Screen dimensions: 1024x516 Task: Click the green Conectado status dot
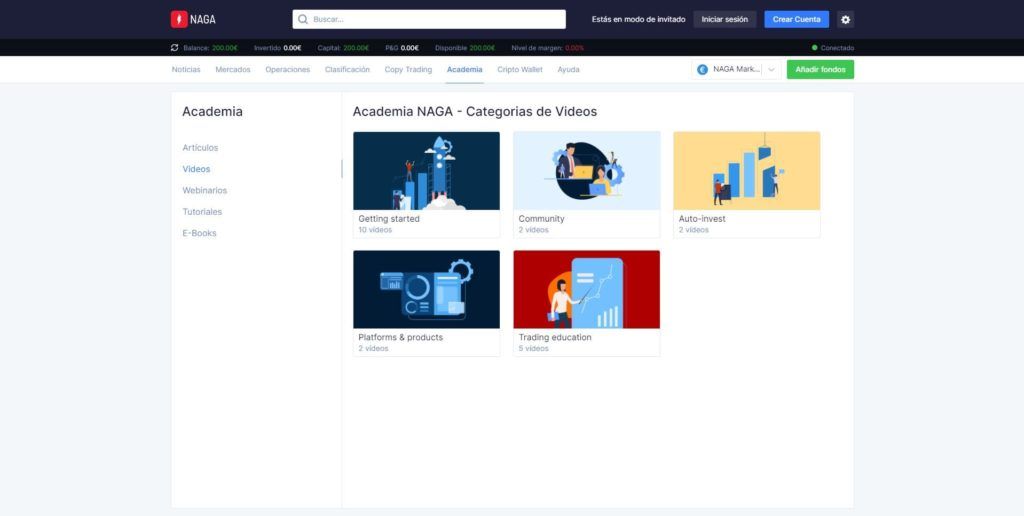point(814,48)
